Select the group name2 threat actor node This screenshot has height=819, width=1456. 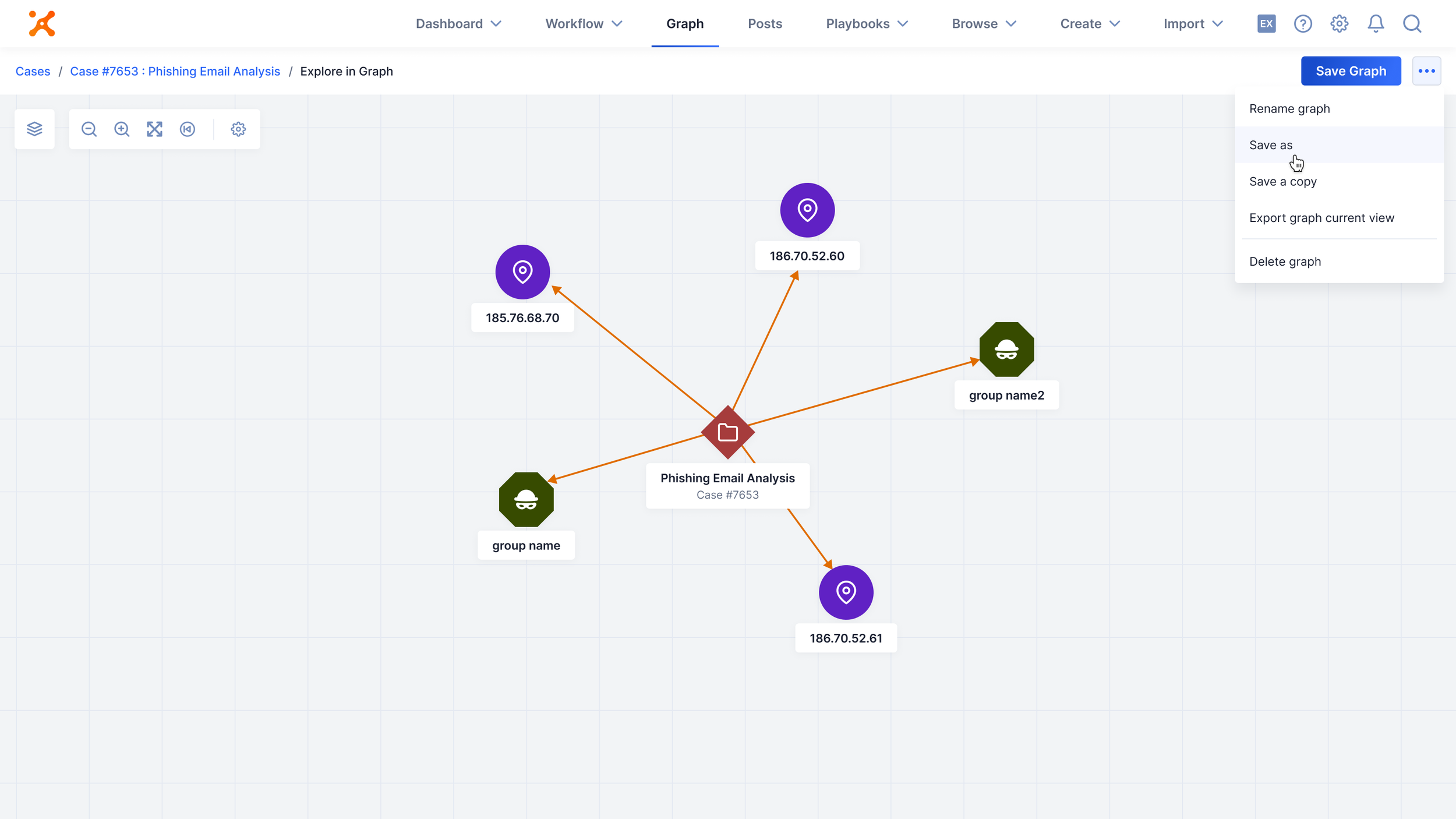click(1006, 350)
